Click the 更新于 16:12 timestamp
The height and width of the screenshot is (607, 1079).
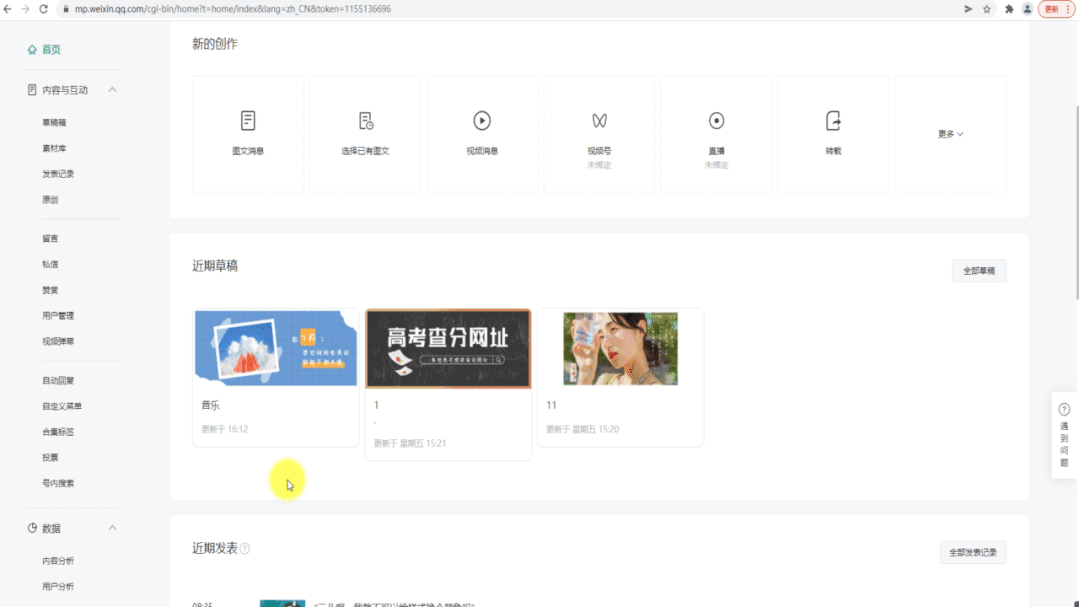click(x=224, y=429)
